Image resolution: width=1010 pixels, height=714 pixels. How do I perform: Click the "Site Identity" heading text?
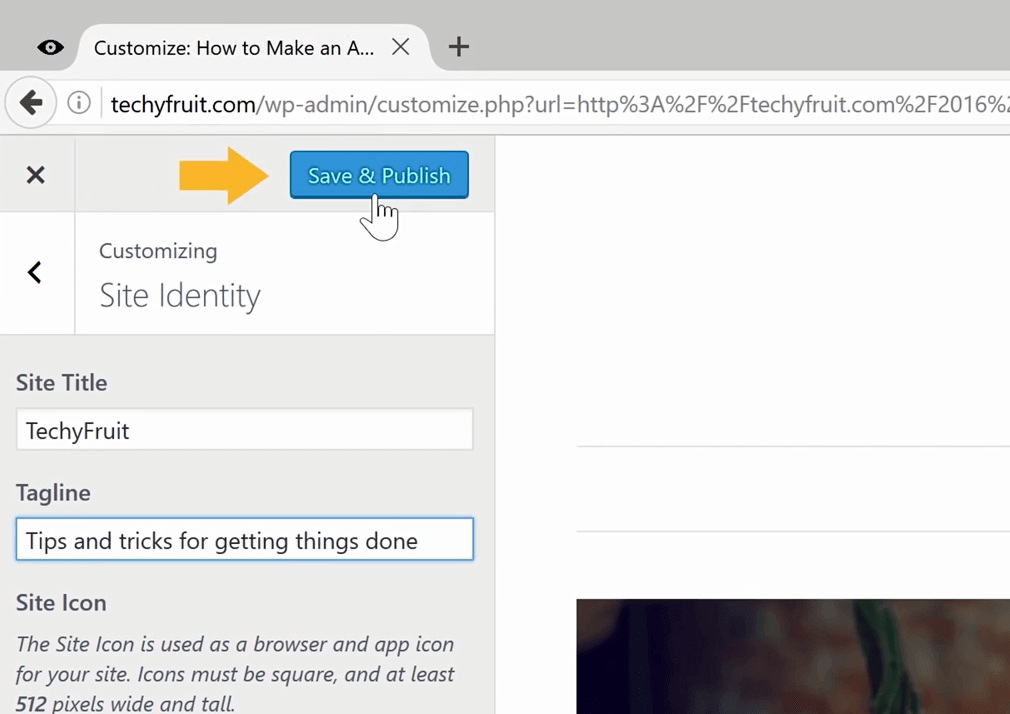(180, 296)
